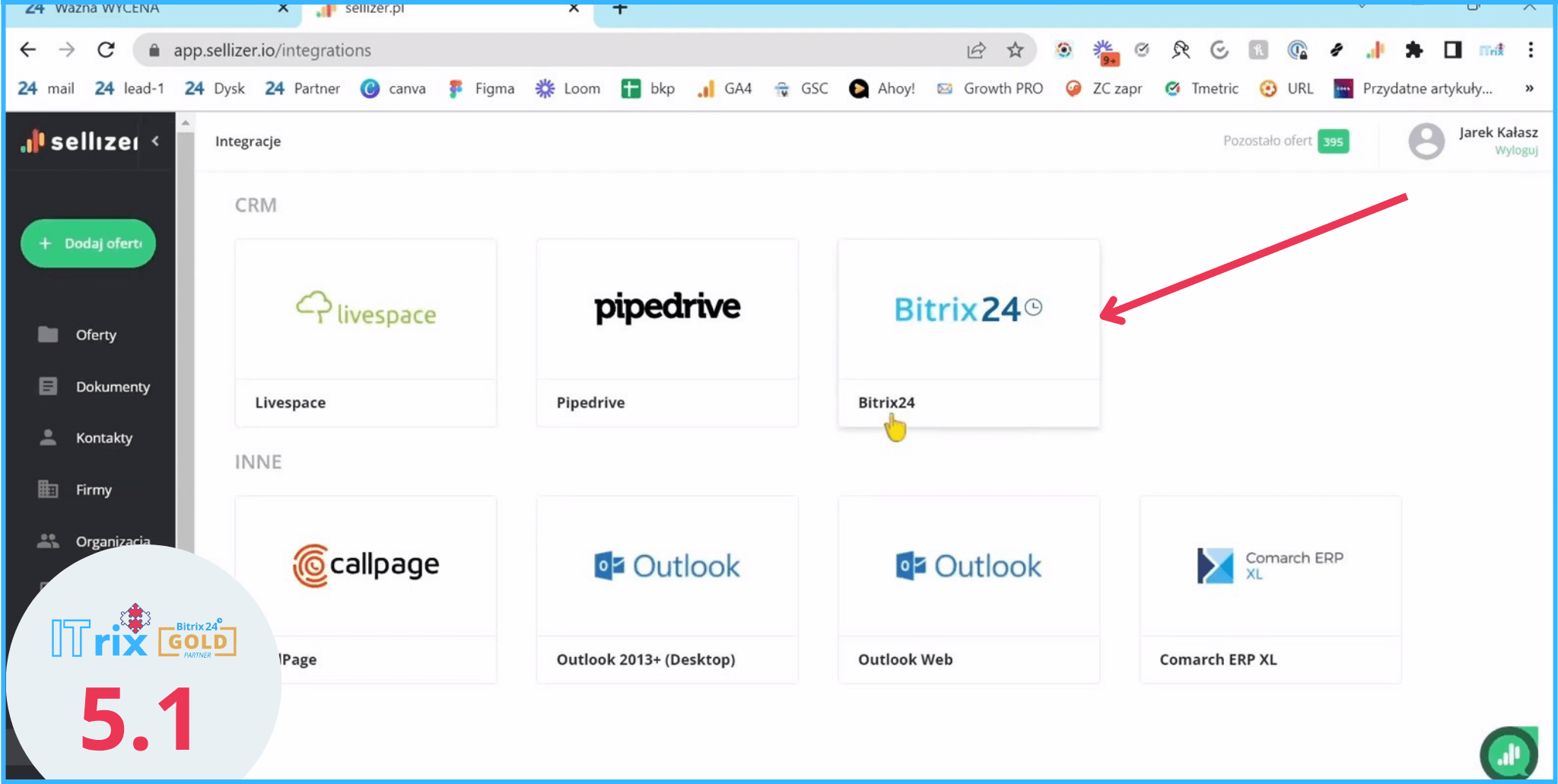Switch to the Ważna WYCENA tab
This screenshot has height=784, width=1558.
click(107, 8)
